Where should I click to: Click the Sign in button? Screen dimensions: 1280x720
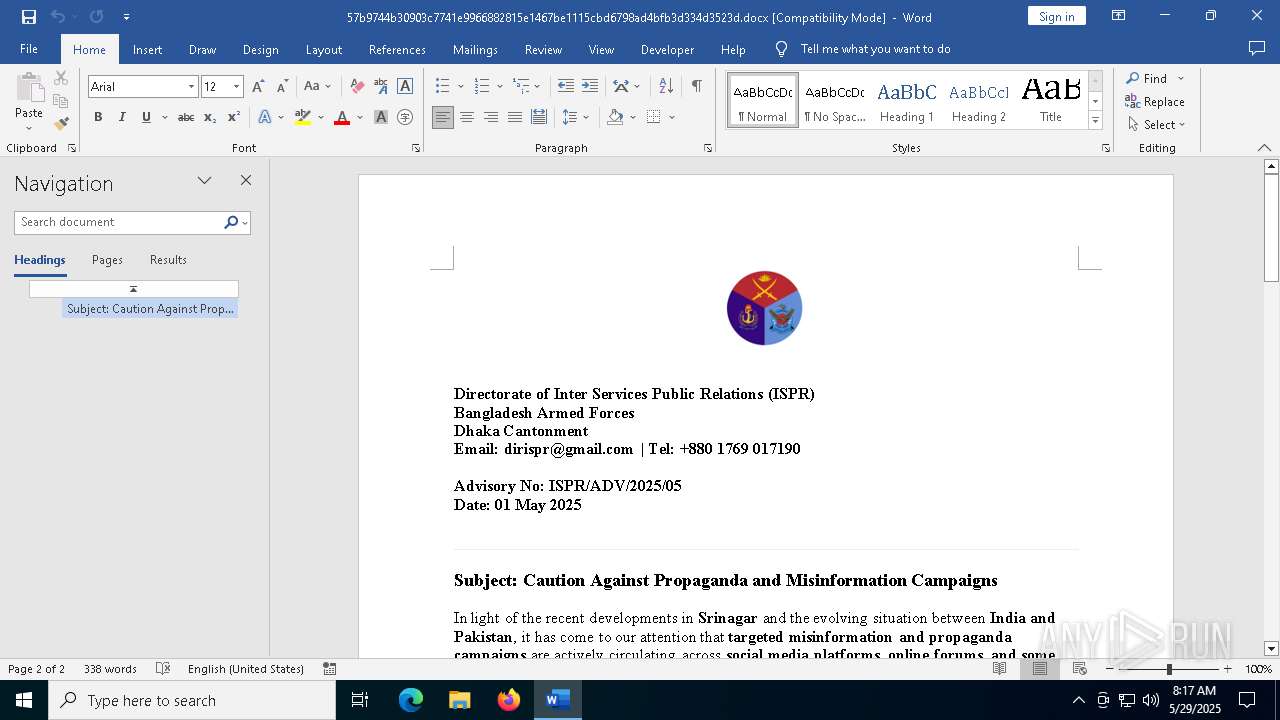click(x=1057, y=16)
